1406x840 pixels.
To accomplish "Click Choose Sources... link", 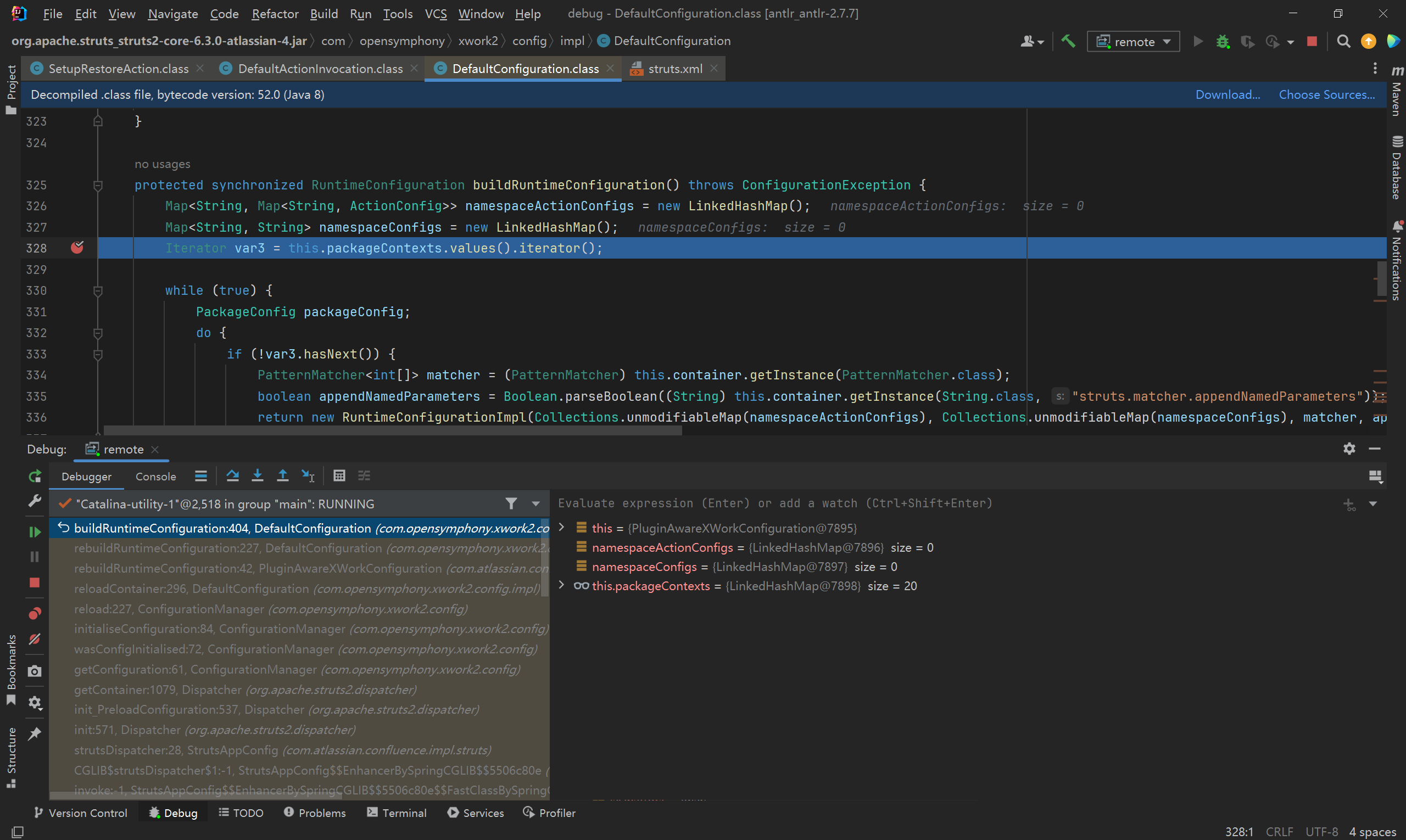I will click(x=1327, y=94).
